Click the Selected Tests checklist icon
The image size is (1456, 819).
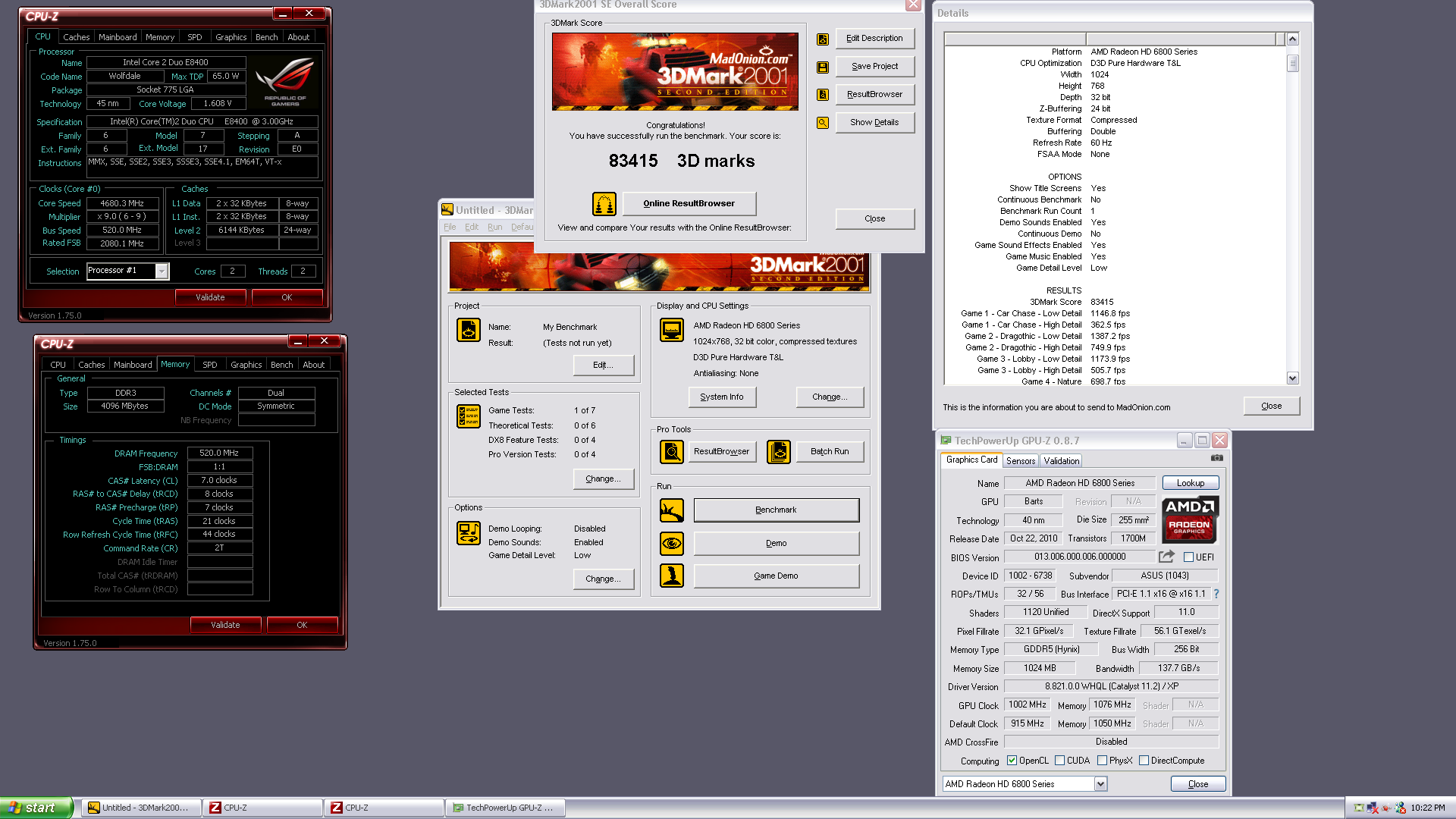[469, 416]
